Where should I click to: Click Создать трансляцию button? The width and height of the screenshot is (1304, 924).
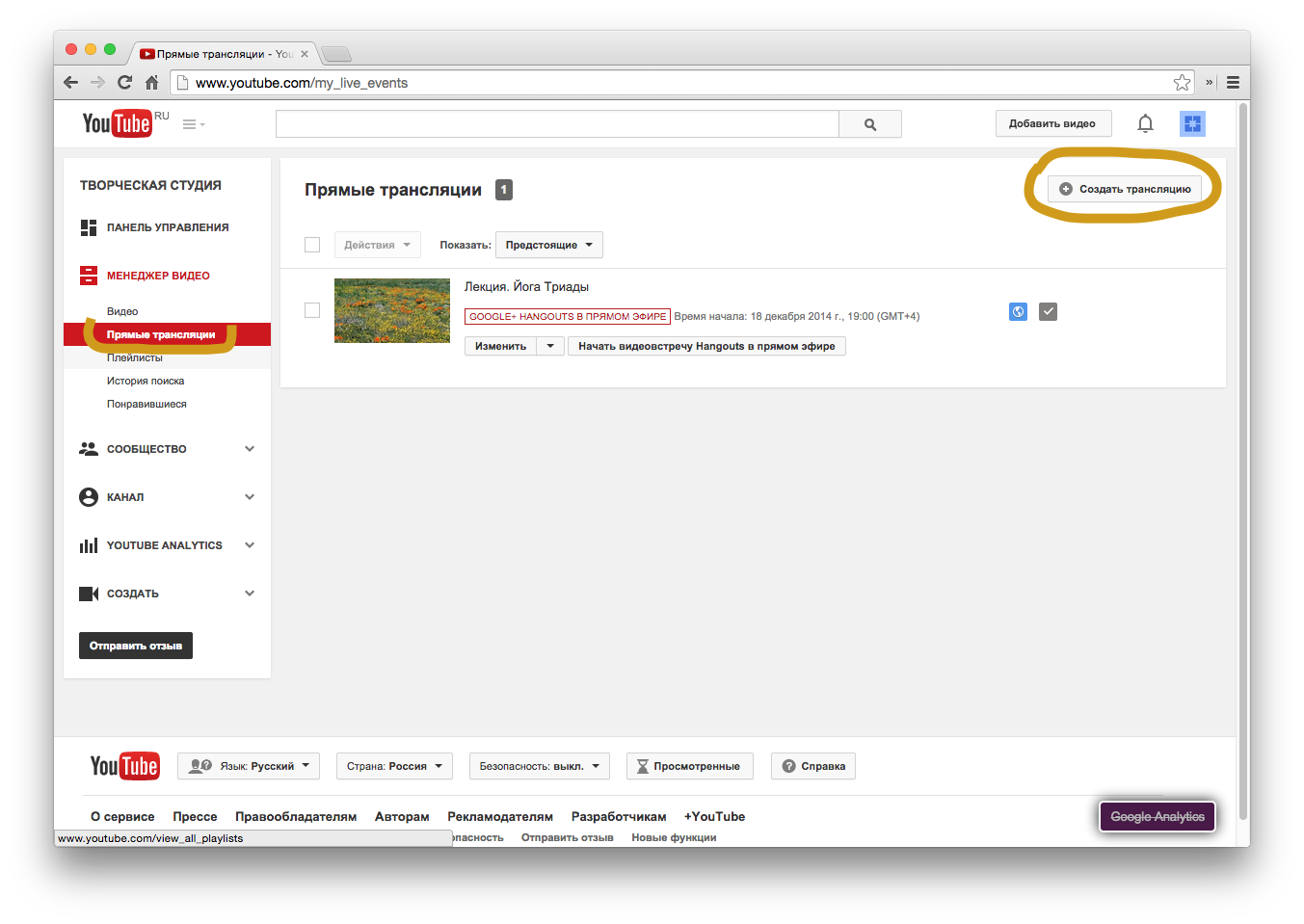[1125, 189]
